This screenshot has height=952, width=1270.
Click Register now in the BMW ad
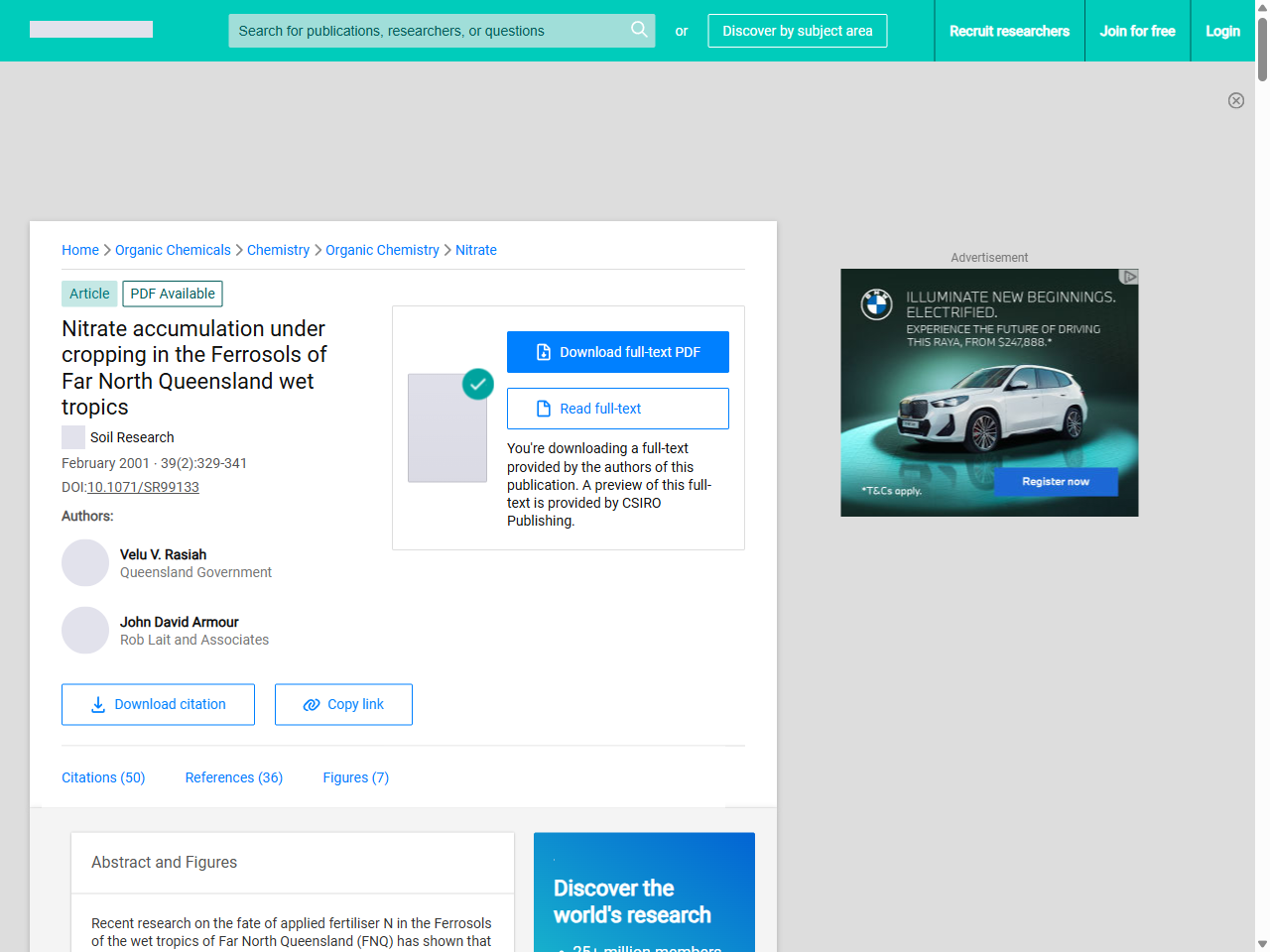point(1056,482)
